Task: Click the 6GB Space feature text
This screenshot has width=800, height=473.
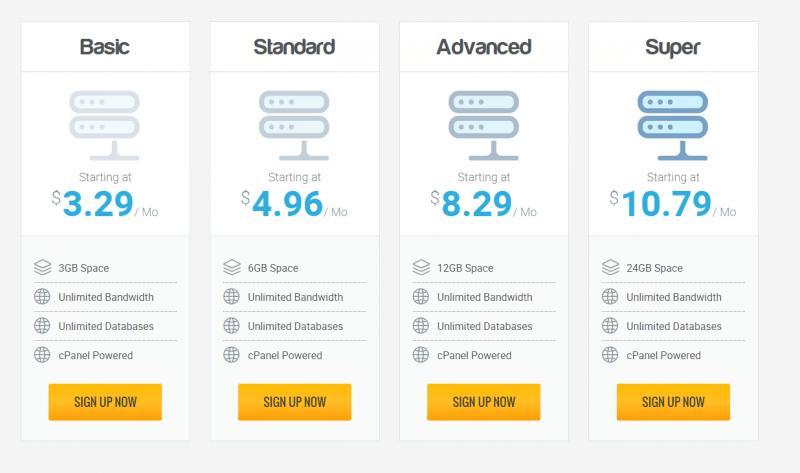Action: coord(273,268)
